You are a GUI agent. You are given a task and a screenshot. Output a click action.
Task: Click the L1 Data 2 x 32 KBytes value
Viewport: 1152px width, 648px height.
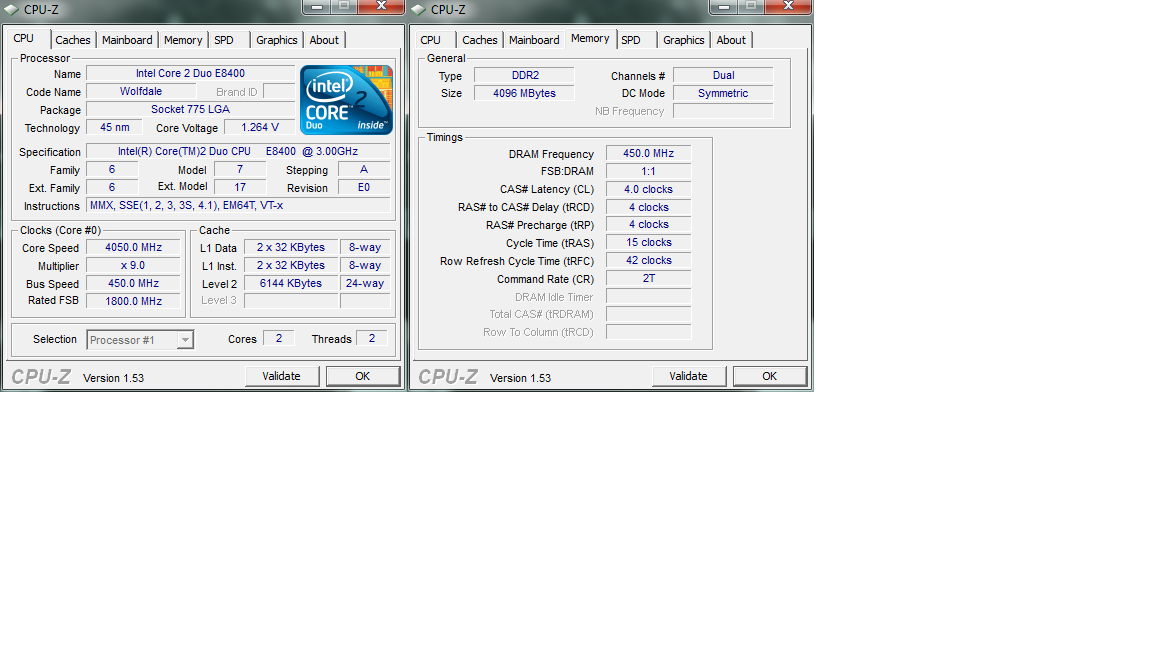[291, 248]
